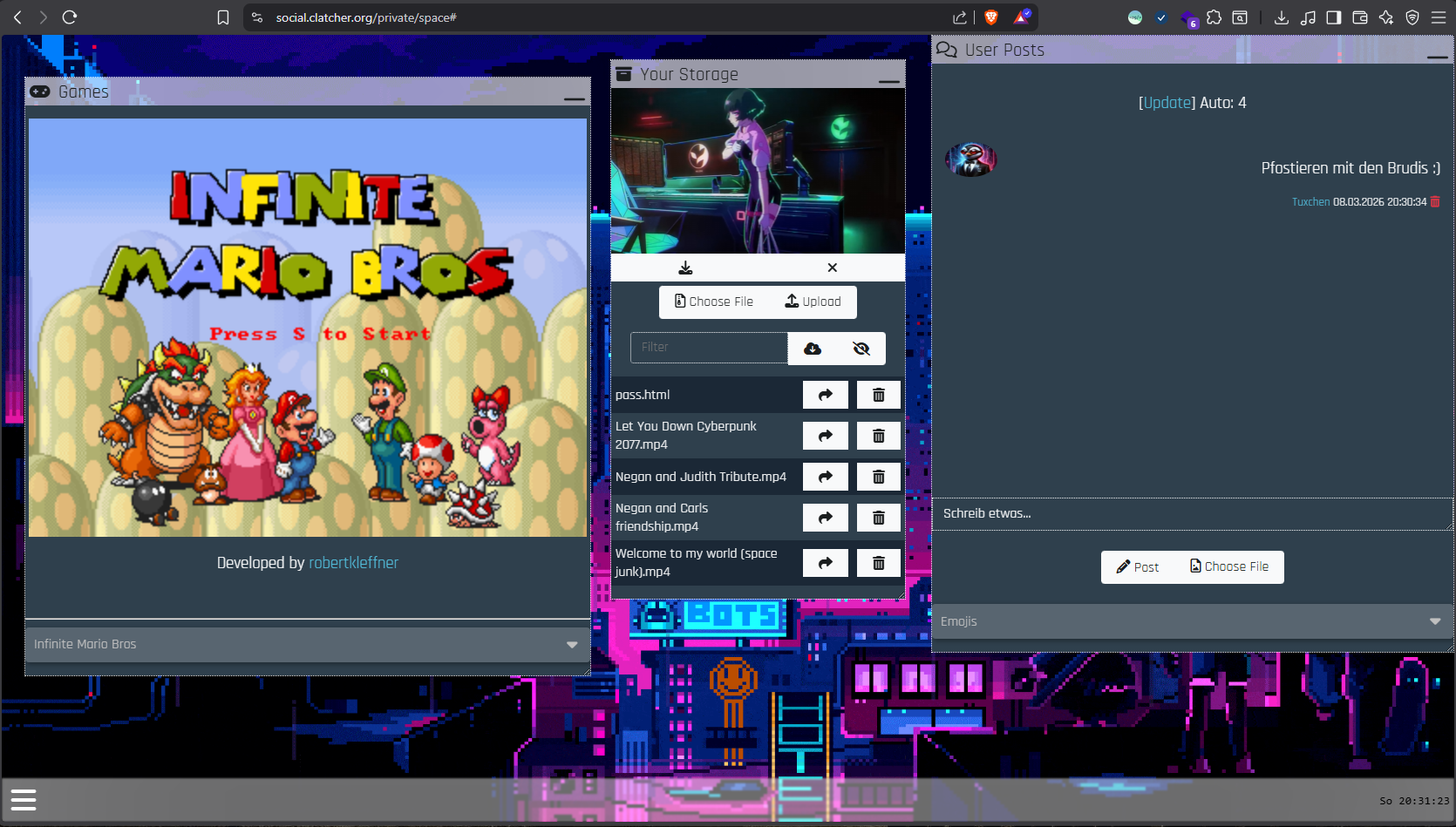The width and height of the screenshot is (1456, 827).
Task: Share Let You Down Cyberpunk 2077.mp4
Action: (x=826, y=436)
